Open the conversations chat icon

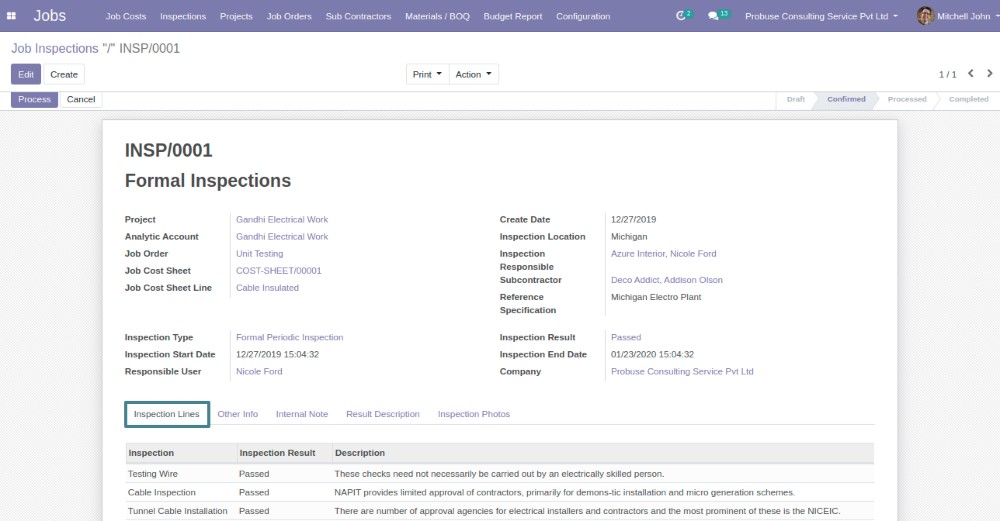click(715, 16)
